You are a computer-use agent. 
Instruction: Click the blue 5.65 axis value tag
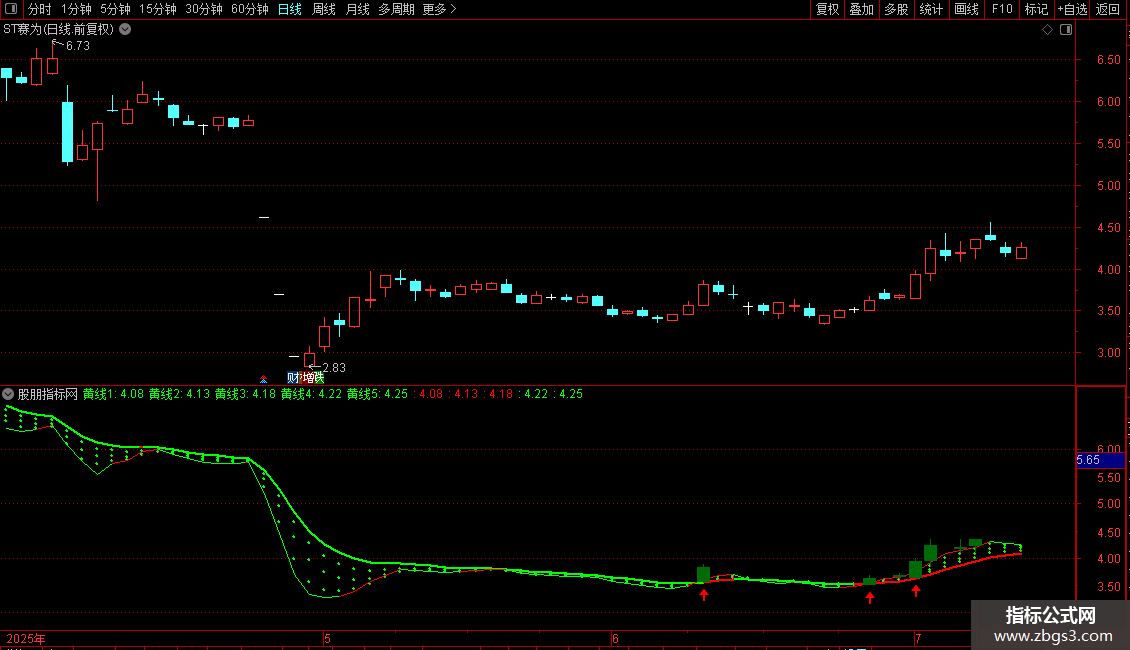pos(1100,460)
